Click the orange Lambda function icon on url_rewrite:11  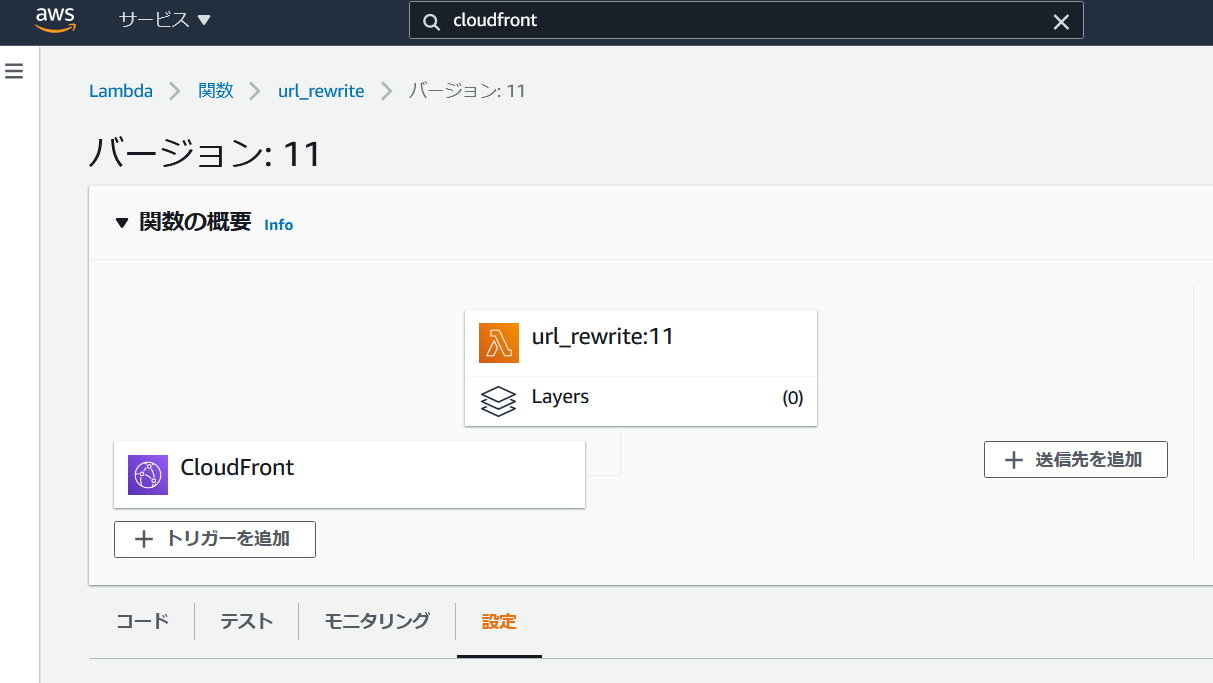point(499,342)
